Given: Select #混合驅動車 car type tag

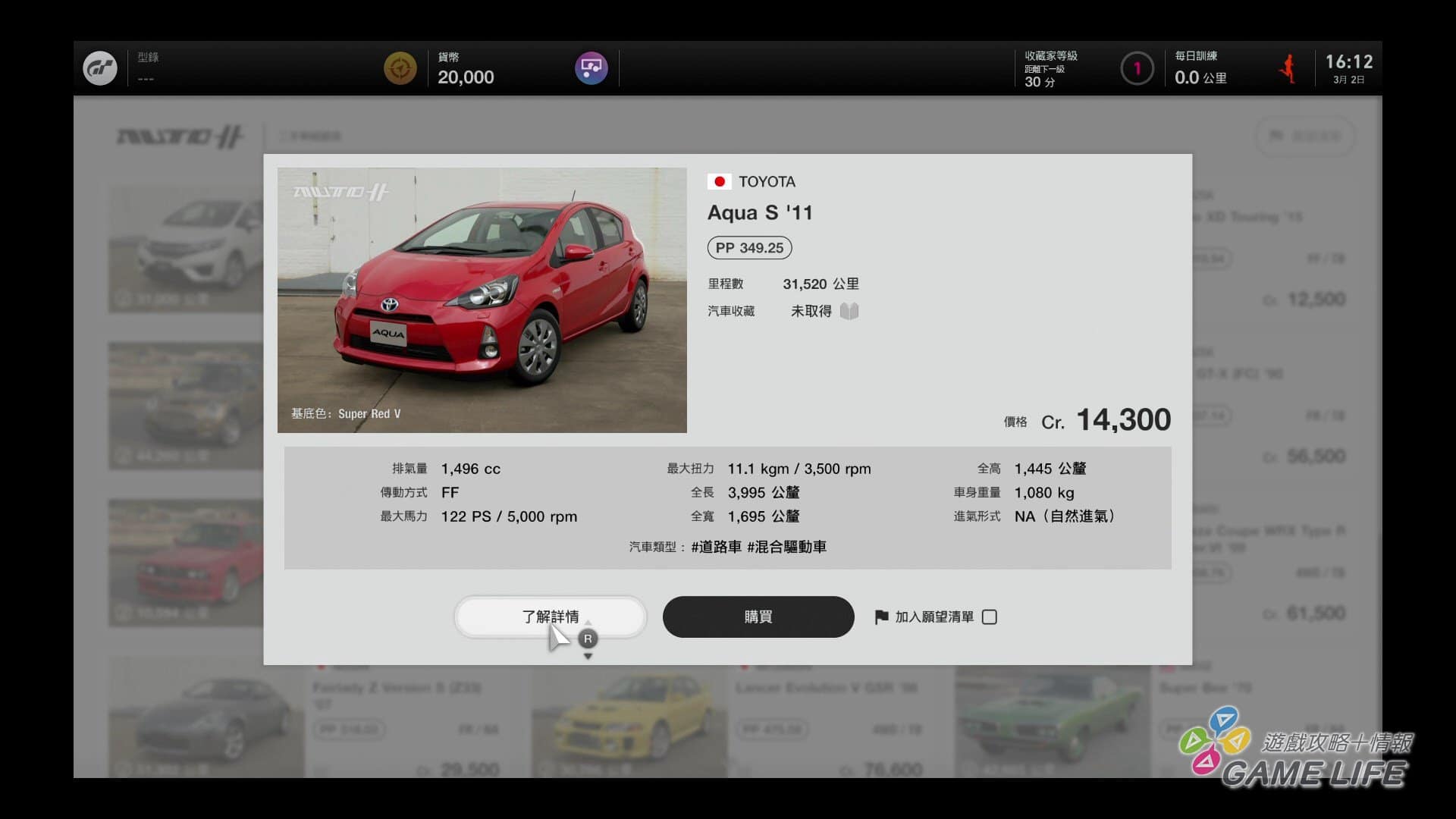Looking at the screenshot, I should tap(786, 548).
